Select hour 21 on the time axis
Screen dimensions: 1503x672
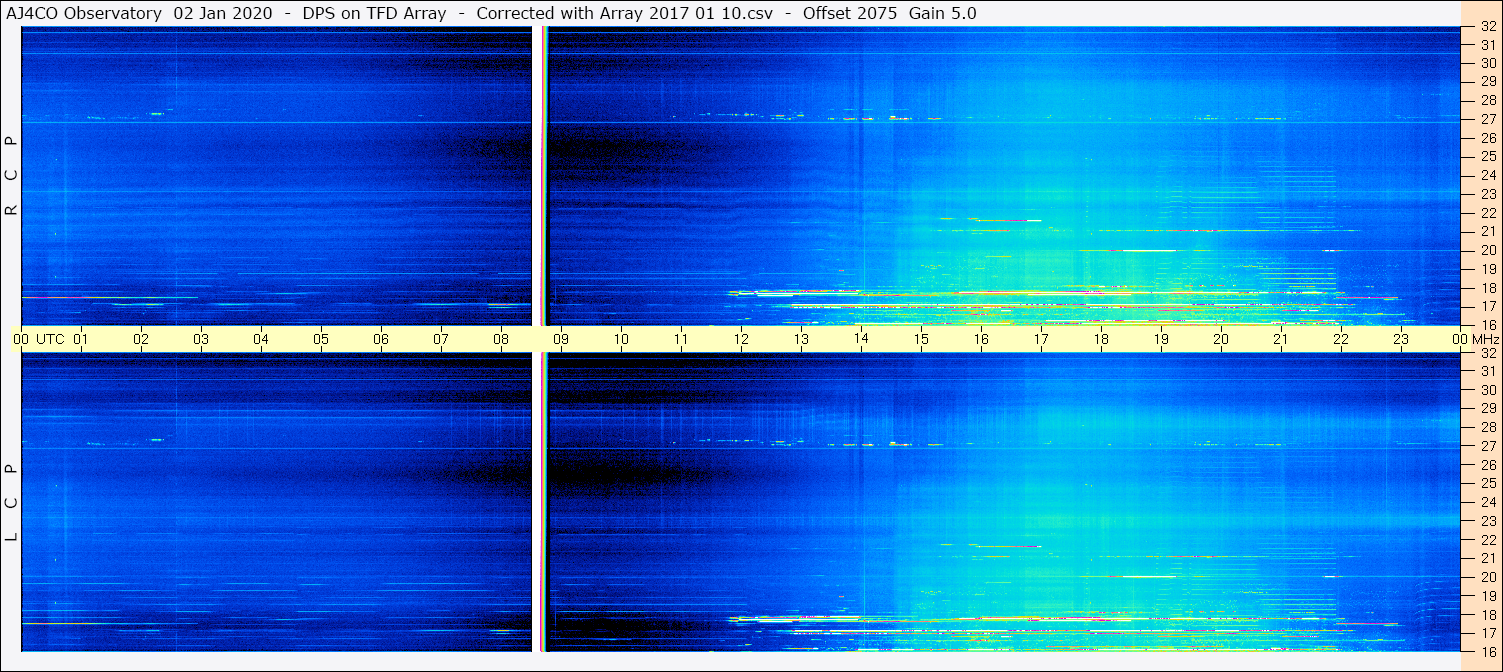pos(1281,339)
